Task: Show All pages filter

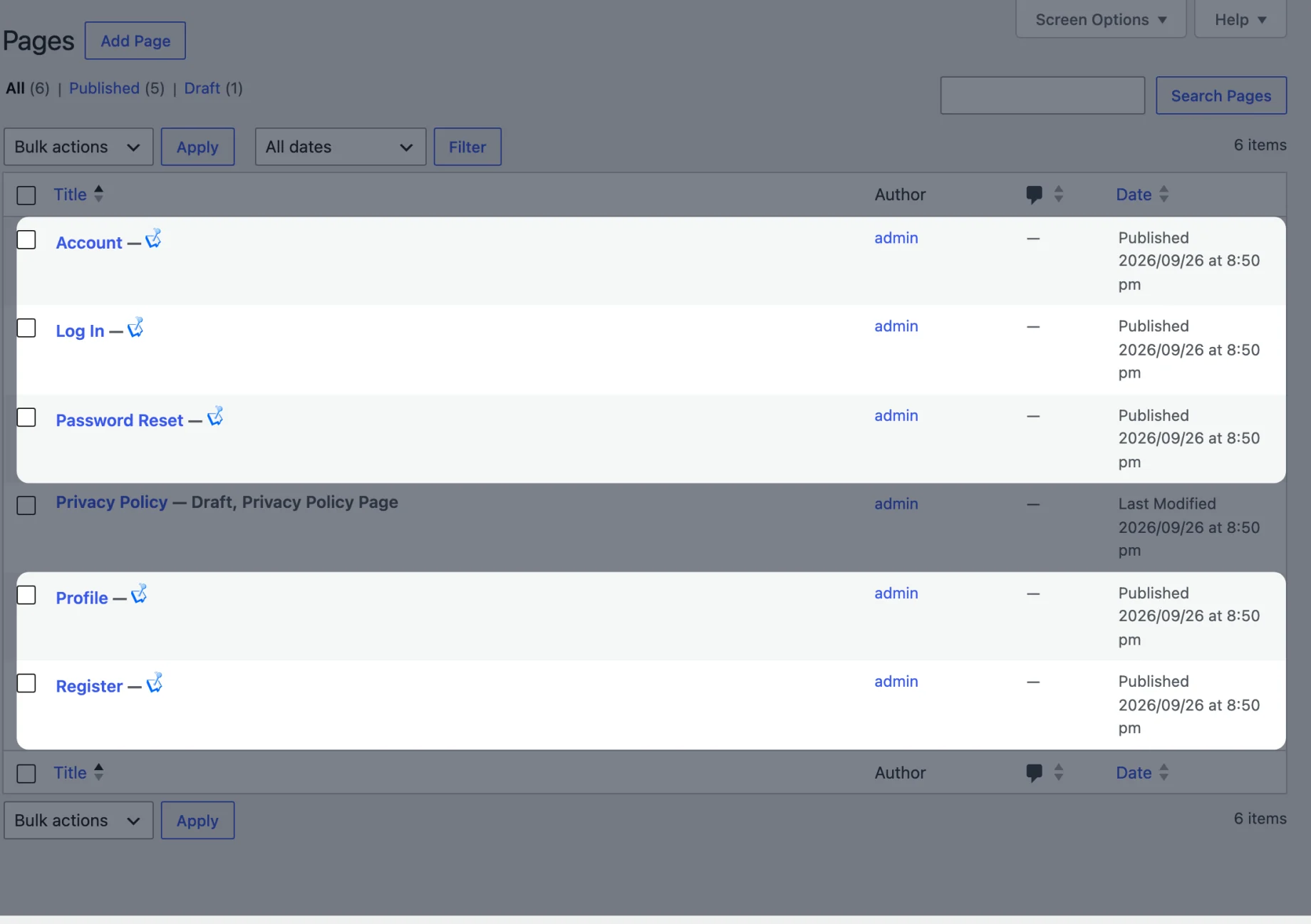Action: coord(16,88)
